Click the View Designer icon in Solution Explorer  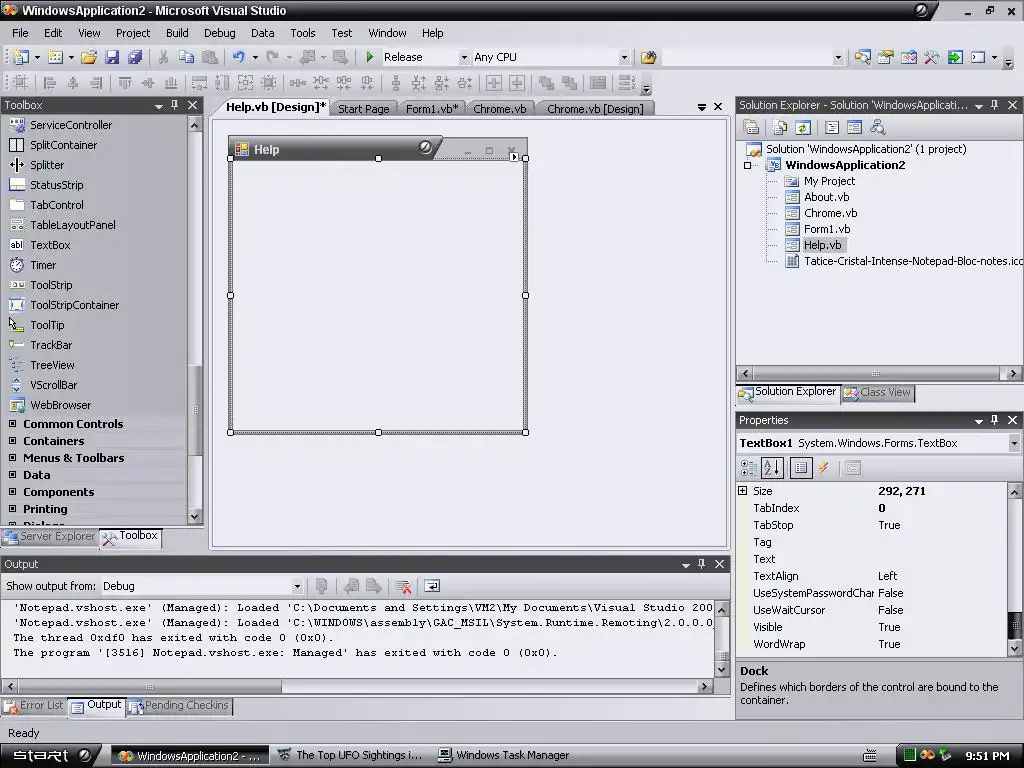(854, 127)
